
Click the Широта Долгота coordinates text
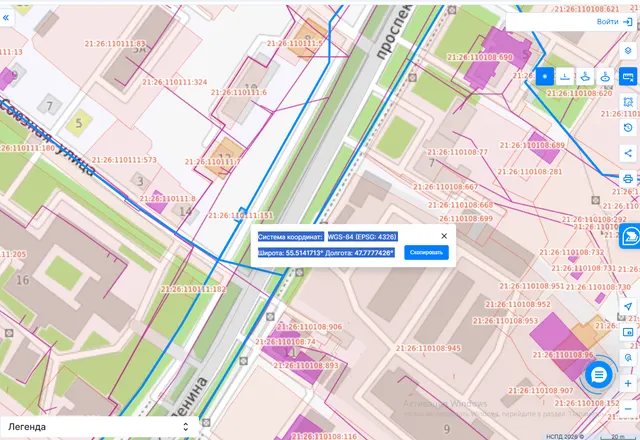(326, 253)
